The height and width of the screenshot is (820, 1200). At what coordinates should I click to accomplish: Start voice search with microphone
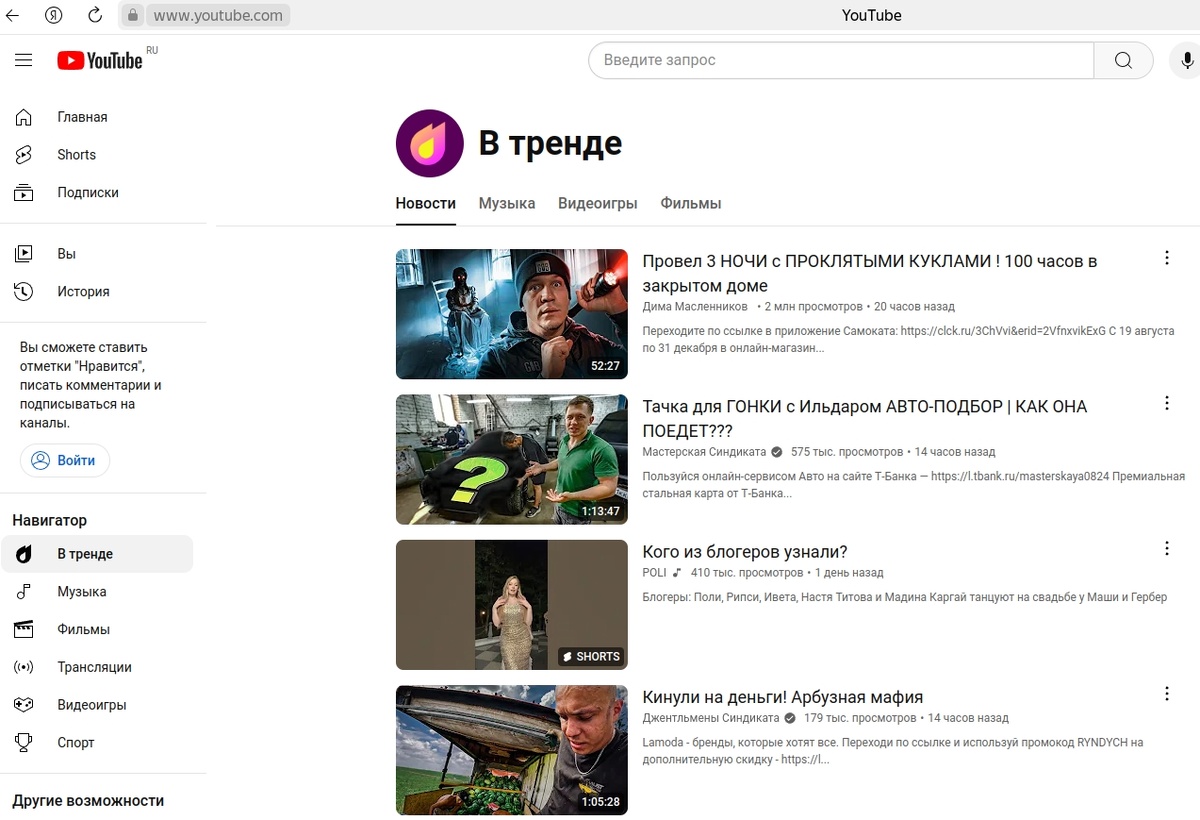(x=1187, y=60)
